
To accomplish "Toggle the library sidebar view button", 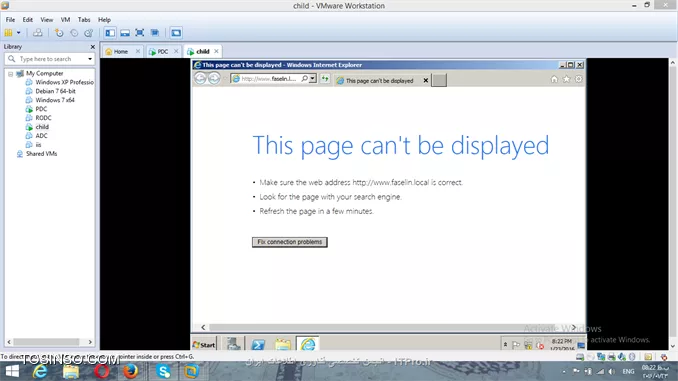I will pos(110,33).
